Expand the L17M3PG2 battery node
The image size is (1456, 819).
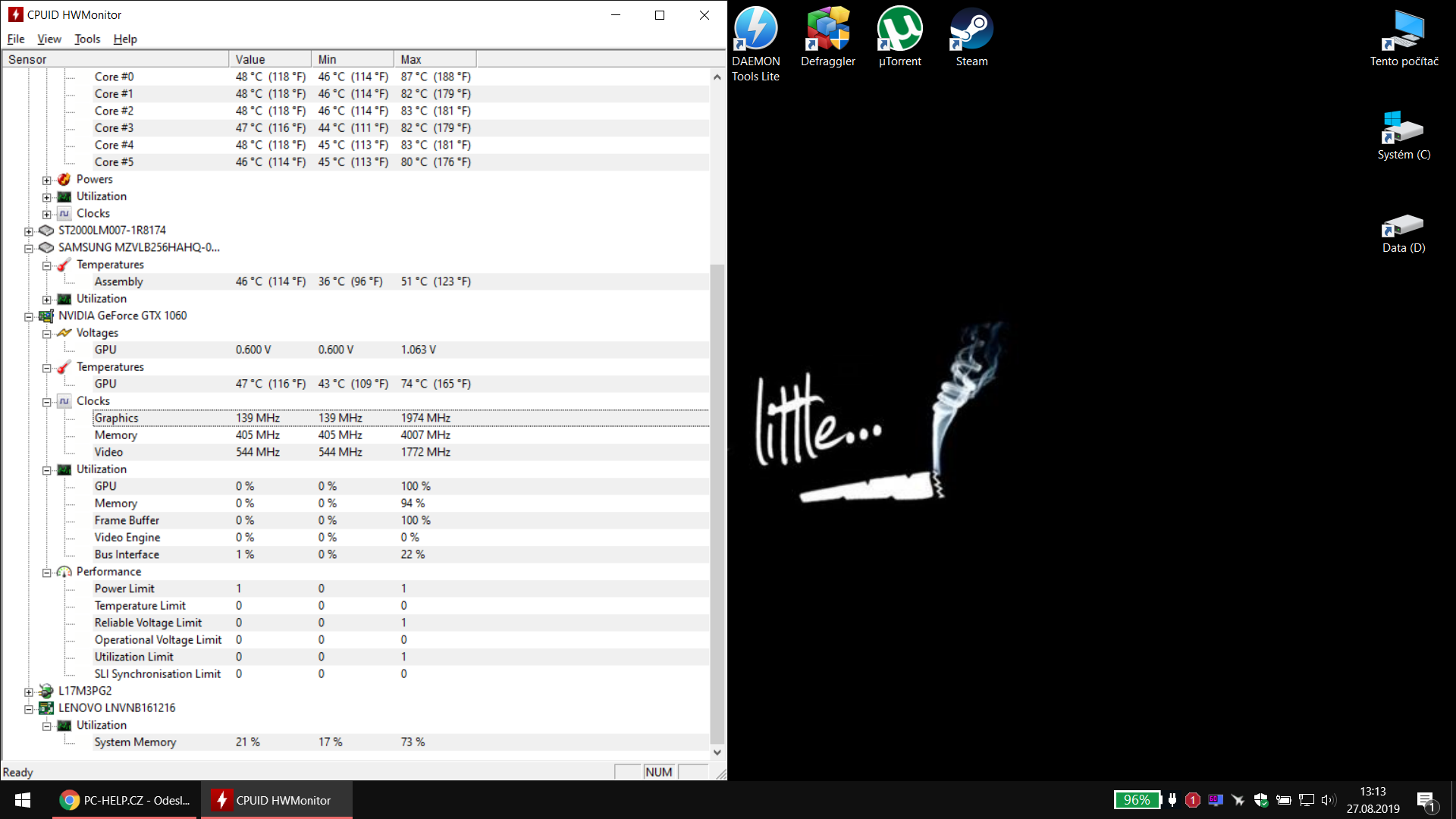coord(29,692)
